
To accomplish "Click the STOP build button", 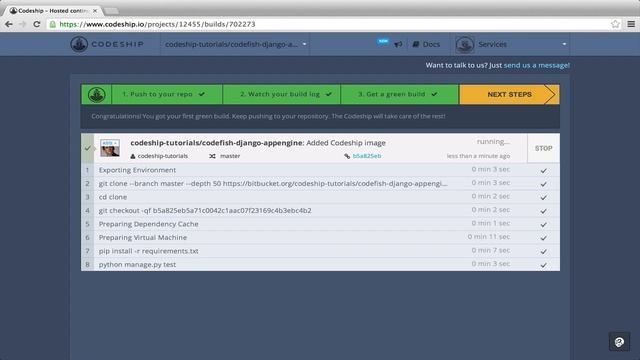I will pyautogui.click(x=543, y=149).
